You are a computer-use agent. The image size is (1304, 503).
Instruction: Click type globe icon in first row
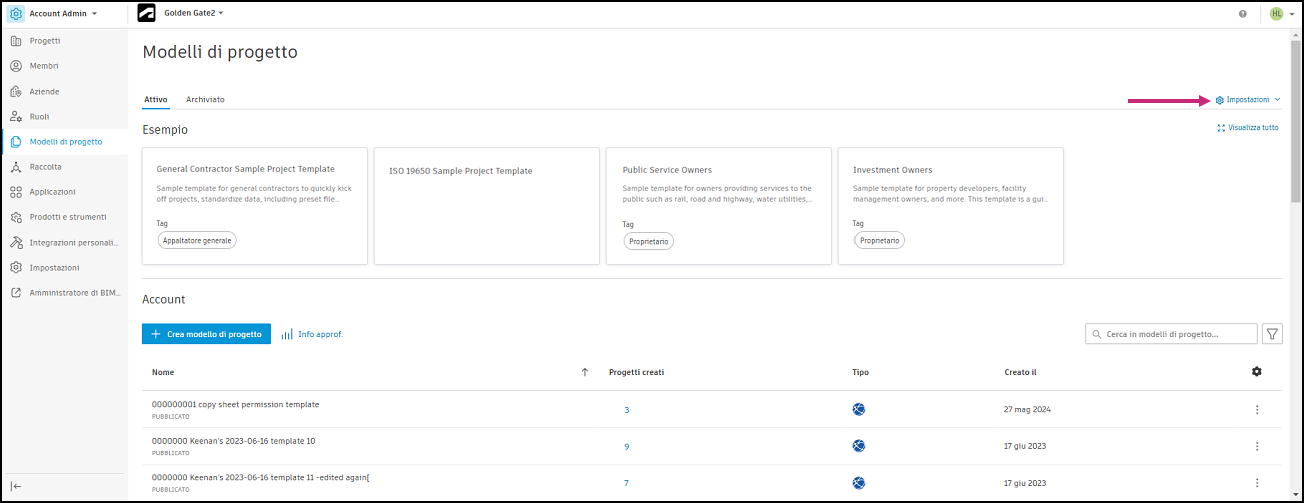point(858,409)
